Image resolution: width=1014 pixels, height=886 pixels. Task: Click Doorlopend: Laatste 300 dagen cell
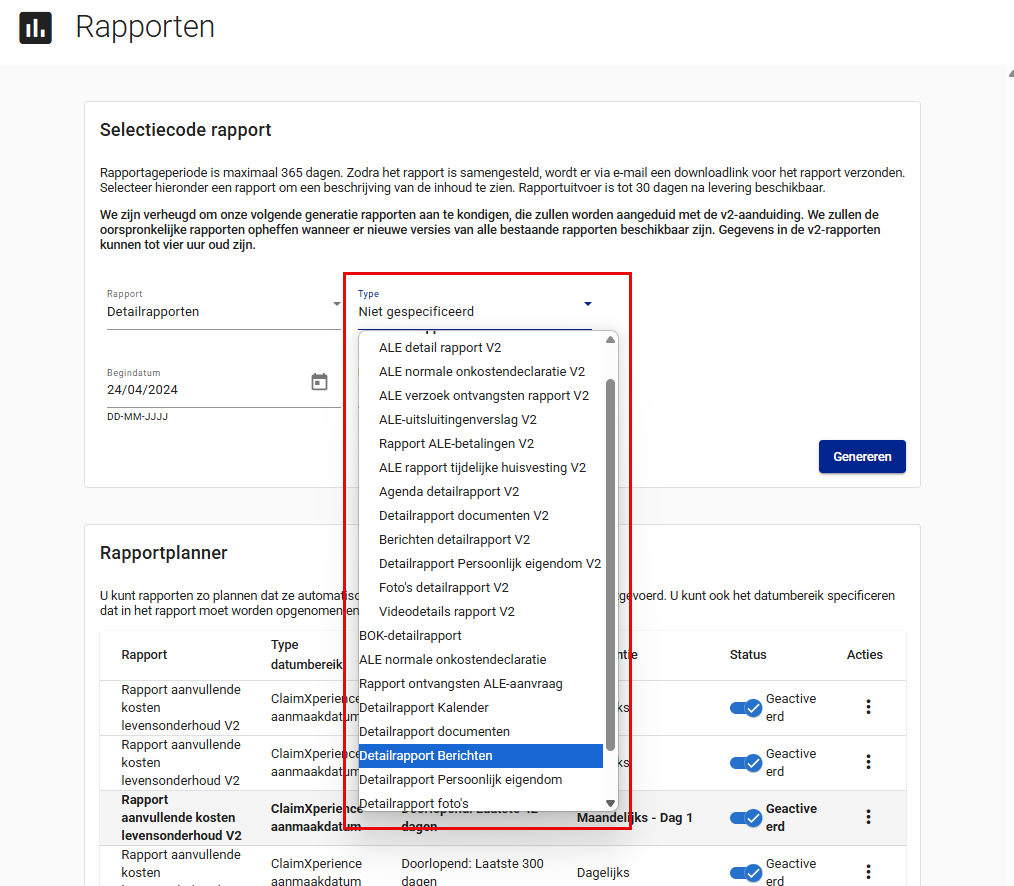pos(472,872)
